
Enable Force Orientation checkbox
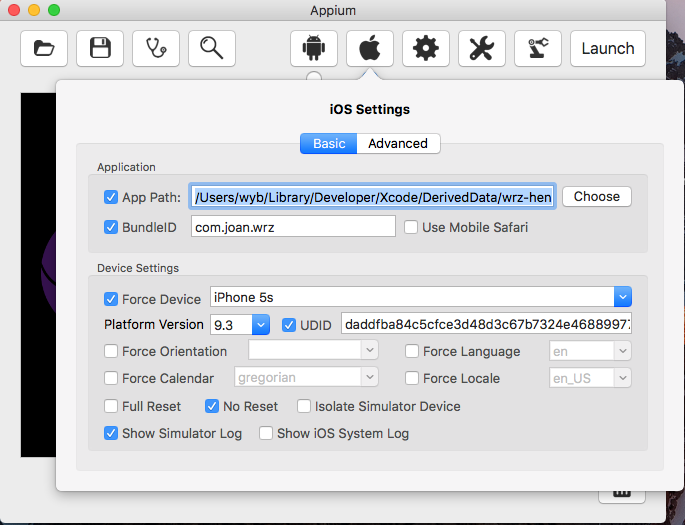pos(111,351)
